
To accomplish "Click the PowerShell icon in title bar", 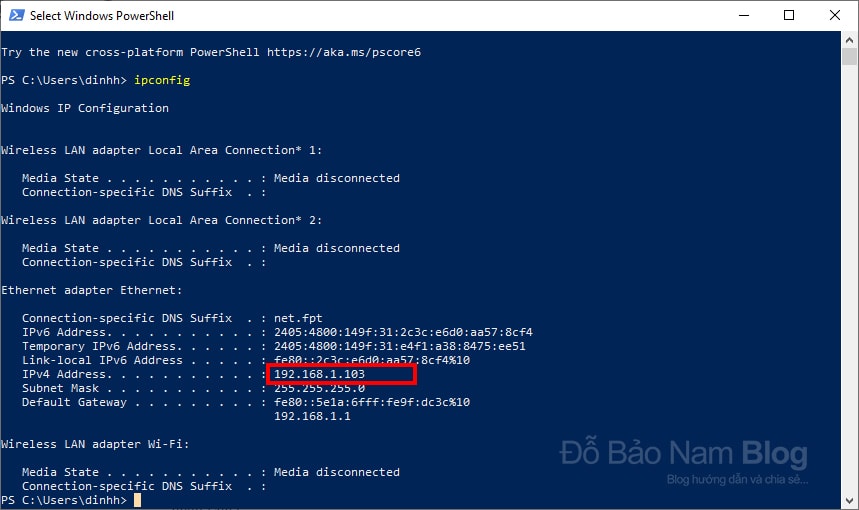I will pos(16,15).
